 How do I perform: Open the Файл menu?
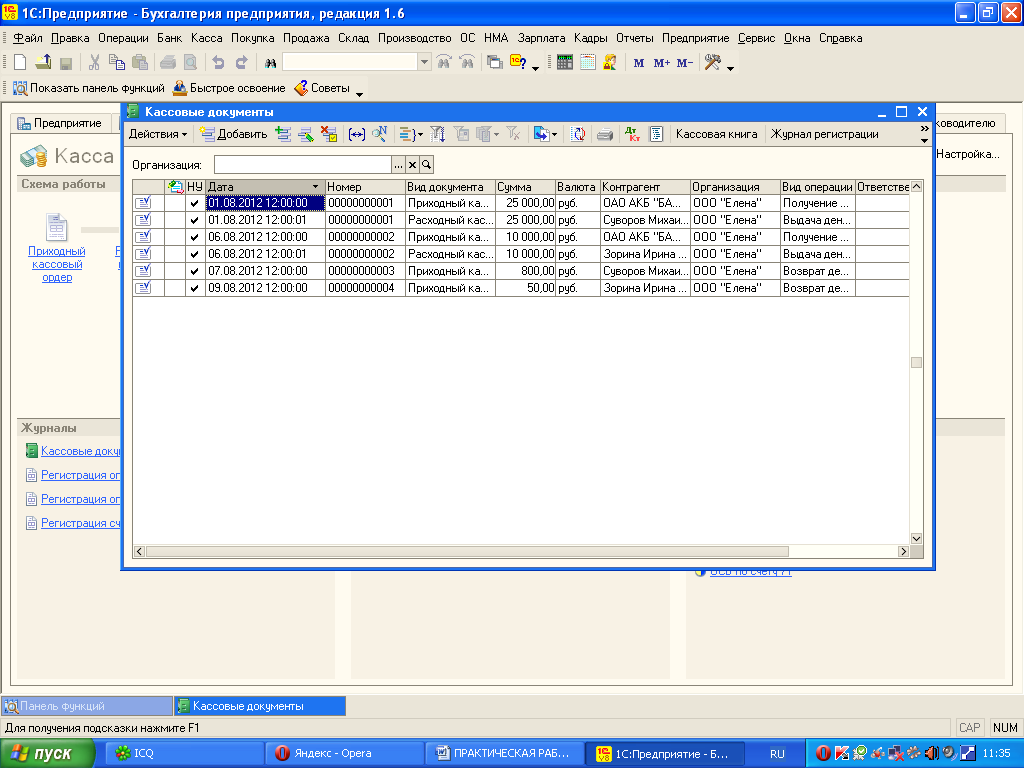[x=27, y=38]
